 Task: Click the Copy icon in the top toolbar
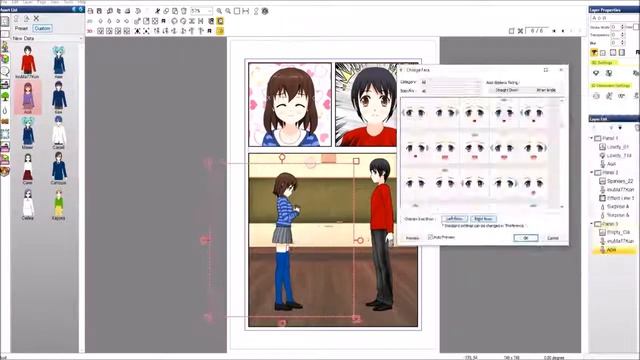point(166,11)
